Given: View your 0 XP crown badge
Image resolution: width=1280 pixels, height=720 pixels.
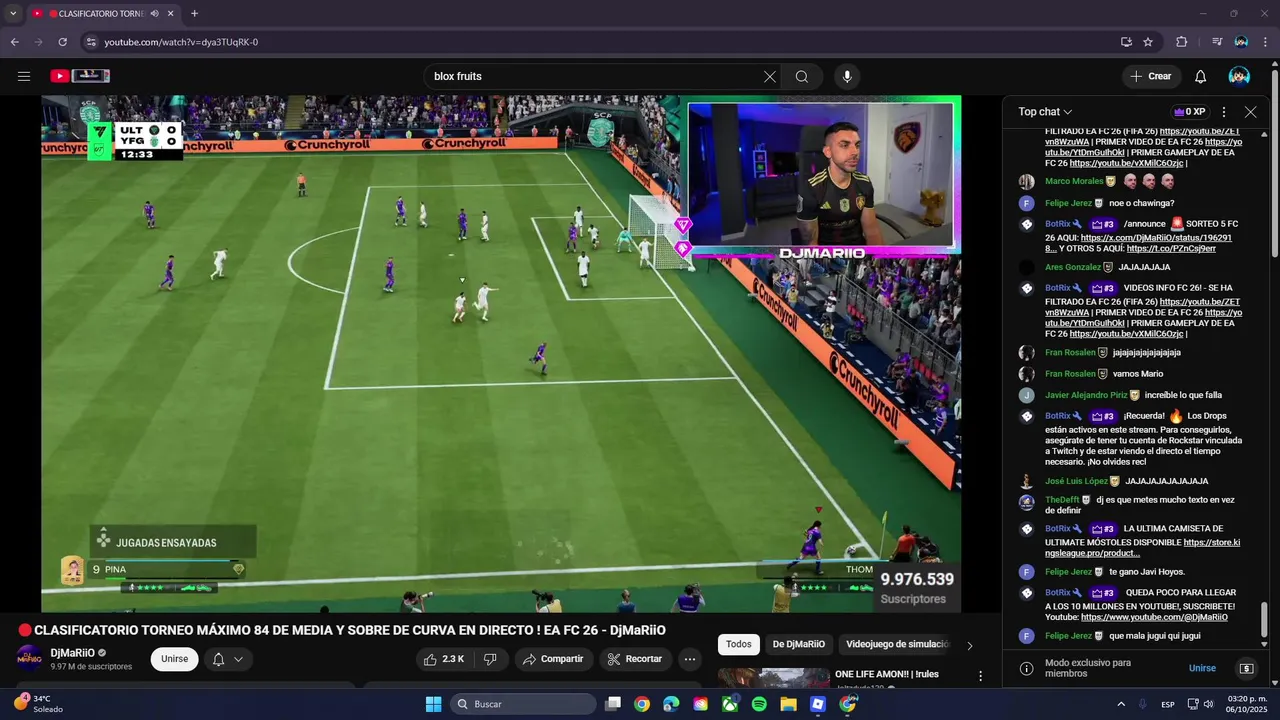Looking at the screenshot, I should (x=1189, y=112).
